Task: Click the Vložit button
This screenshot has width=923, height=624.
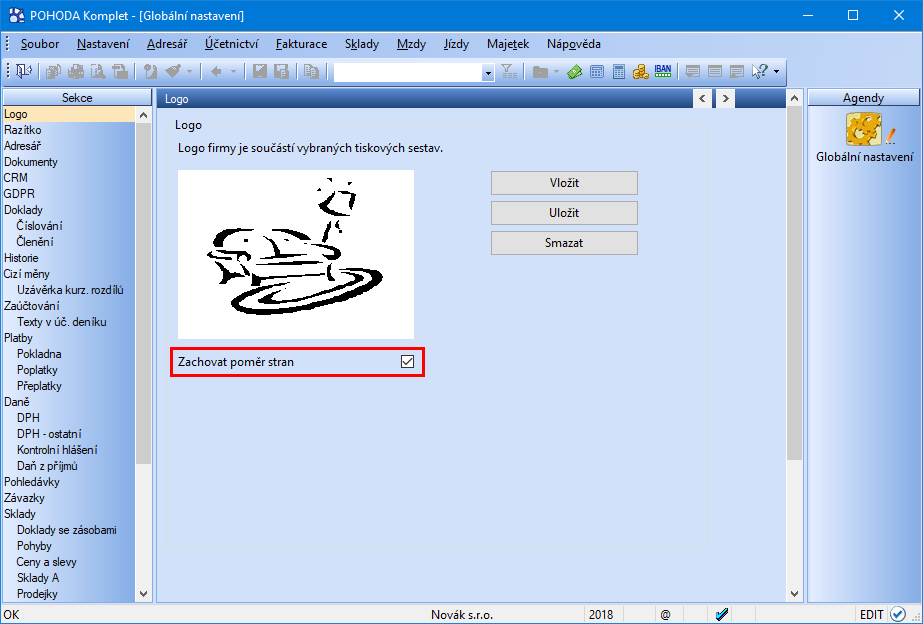Action: coord(565,183)
